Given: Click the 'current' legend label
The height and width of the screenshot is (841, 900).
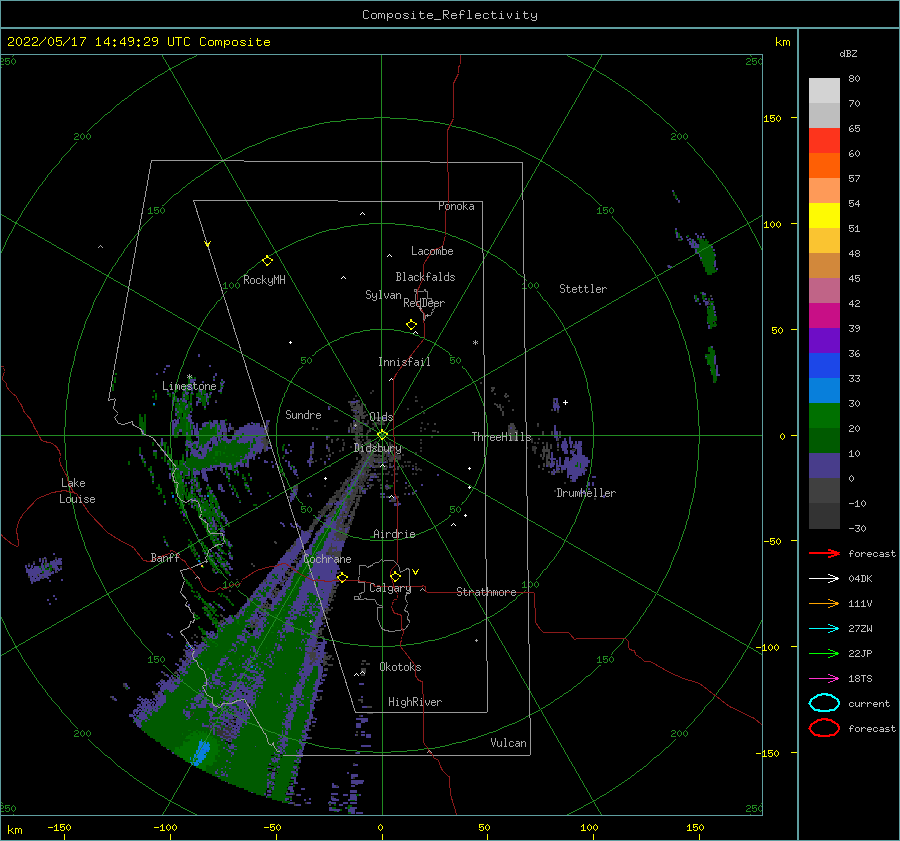Looking at the screenshot, I should point(869,704).
